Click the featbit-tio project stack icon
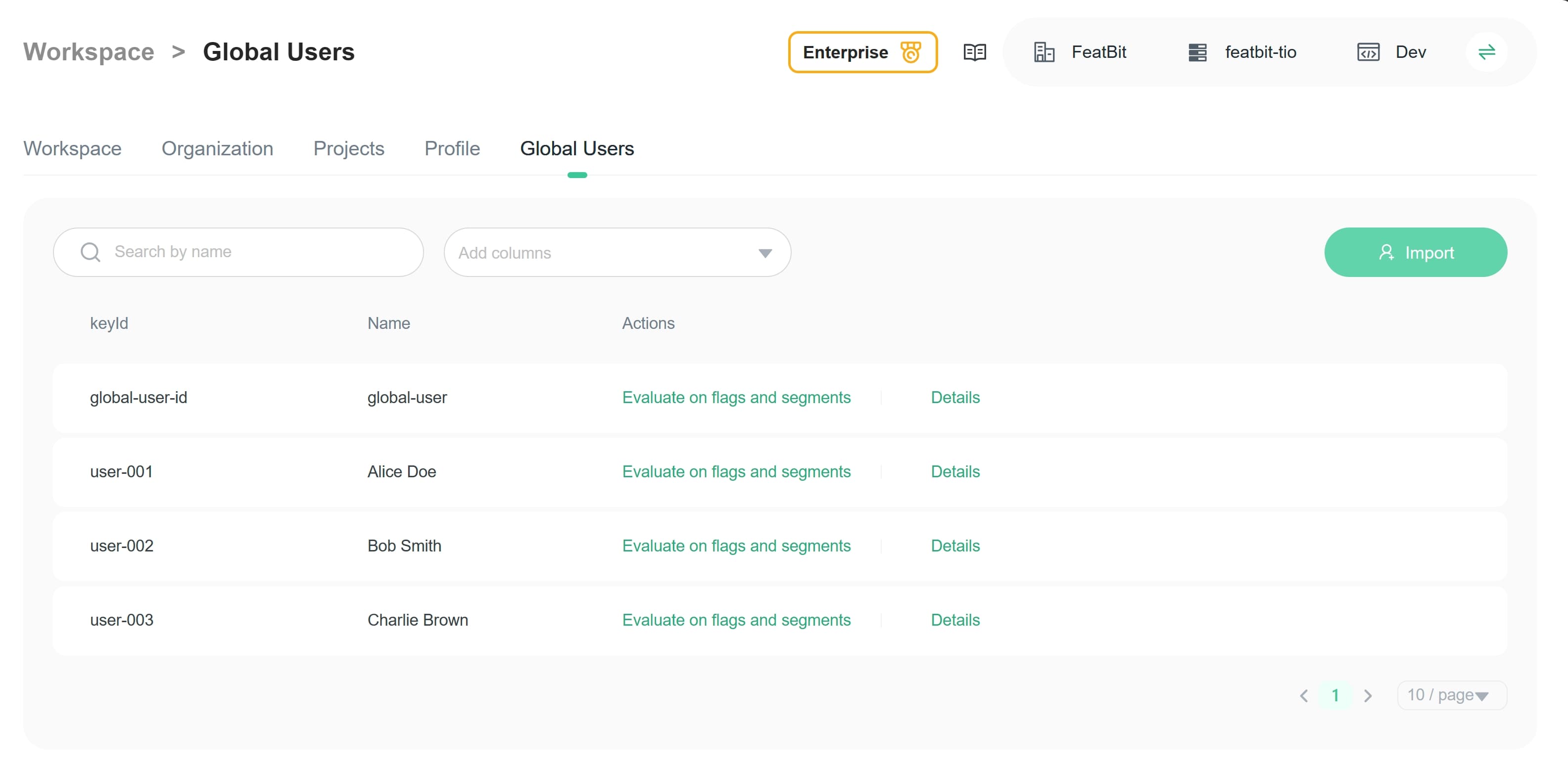Viewport: 1568px width, 777px height. pos(1197,52)
